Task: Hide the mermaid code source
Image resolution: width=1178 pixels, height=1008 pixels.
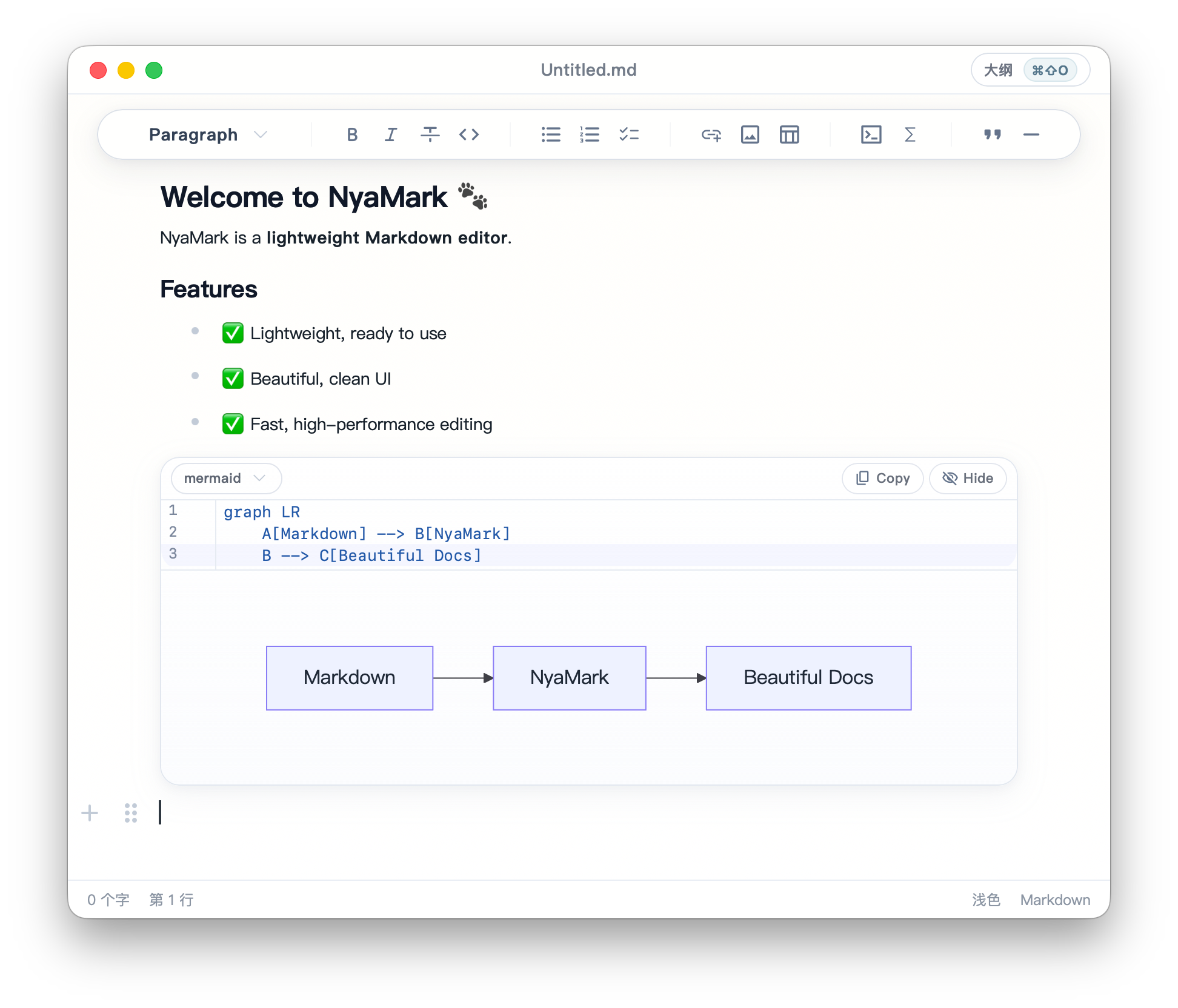Action: click(x=968, y=479)
